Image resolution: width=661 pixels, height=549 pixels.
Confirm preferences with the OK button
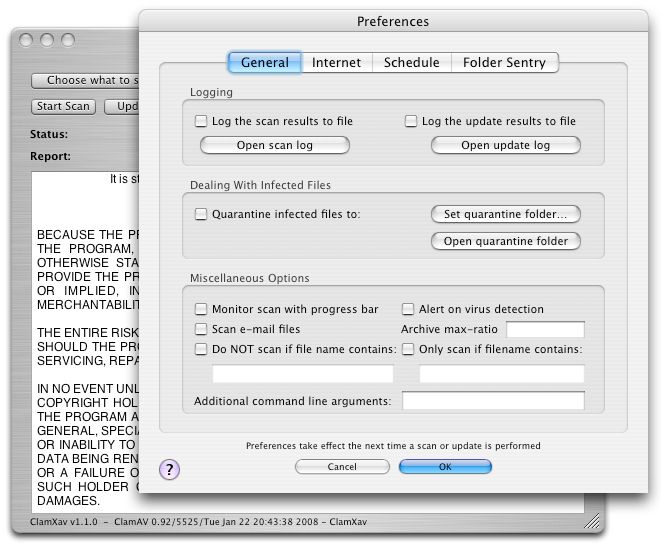pos(445,467)
